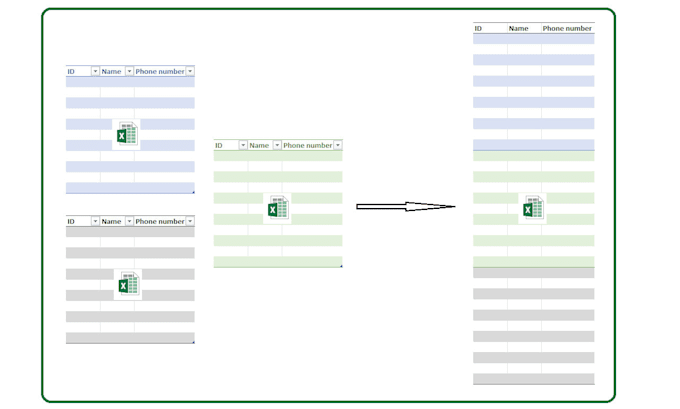680x409 pixels.
Task: Open the ID filter dropdown in the gray source table
Action: click(x=95, y=221)
